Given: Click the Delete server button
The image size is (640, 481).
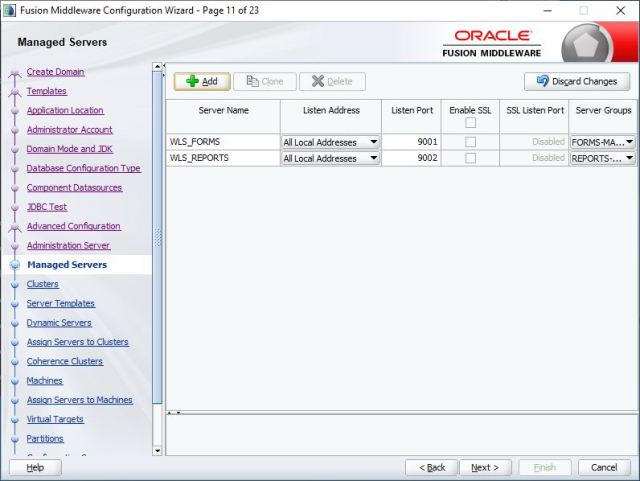Looking at the screenshot, I should 332,81.
